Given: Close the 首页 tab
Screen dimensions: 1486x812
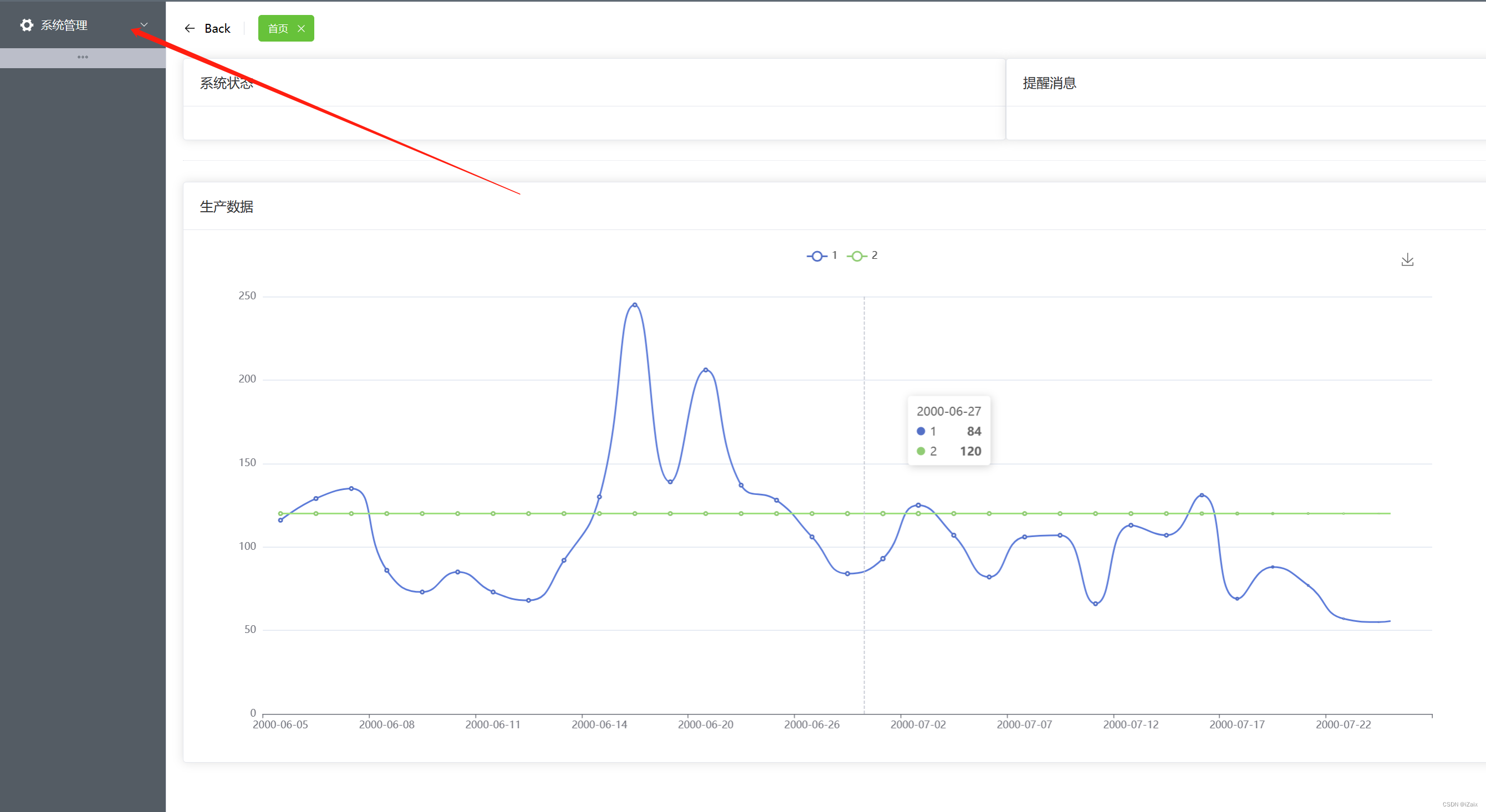Looking at the screenshot, I should click(301, 28).
